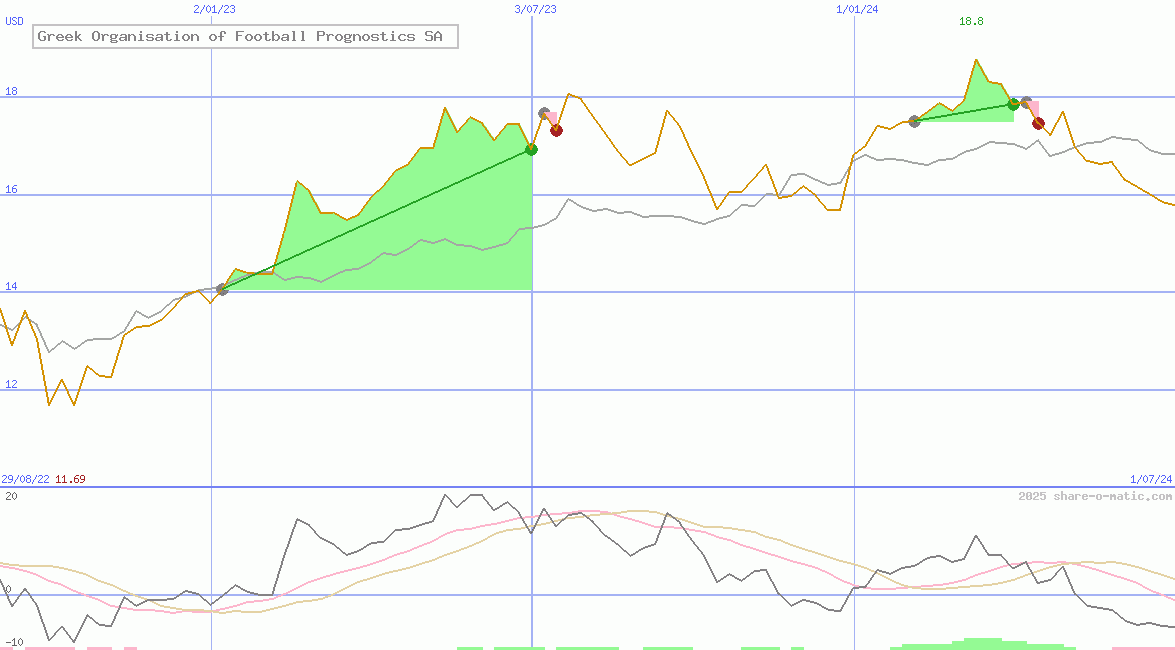Click the 1/07/24 end date label

click(1151, 479)
